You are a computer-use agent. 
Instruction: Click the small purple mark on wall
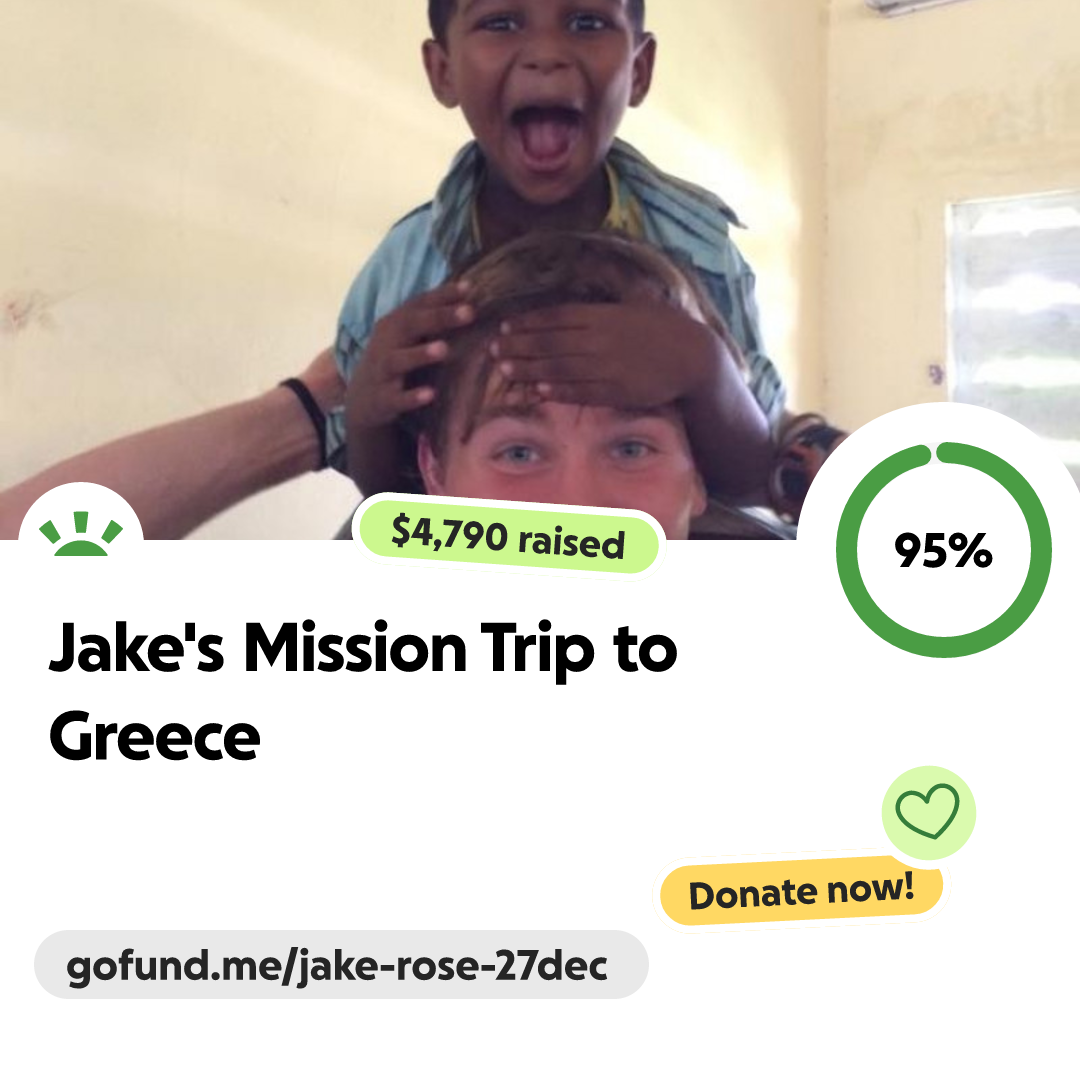[x=935, y=374]
